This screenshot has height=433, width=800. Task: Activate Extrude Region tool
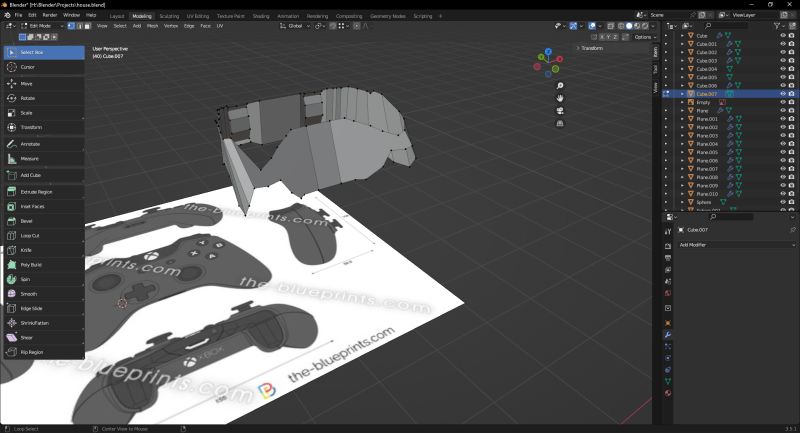[x=44, y=192]
